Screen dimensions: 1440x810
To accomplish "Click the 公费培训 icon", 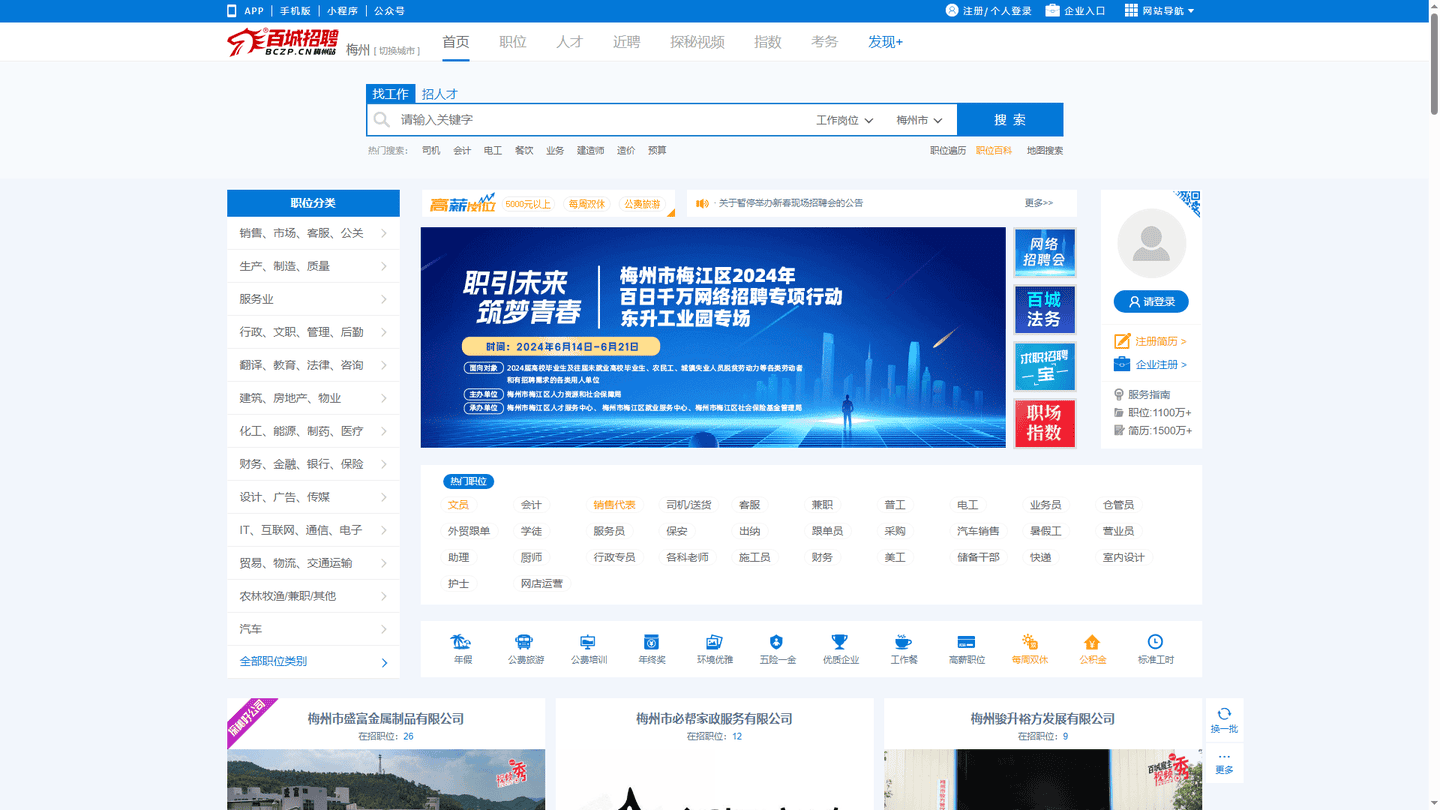I will pyautogui.click(x=588, y=642).
